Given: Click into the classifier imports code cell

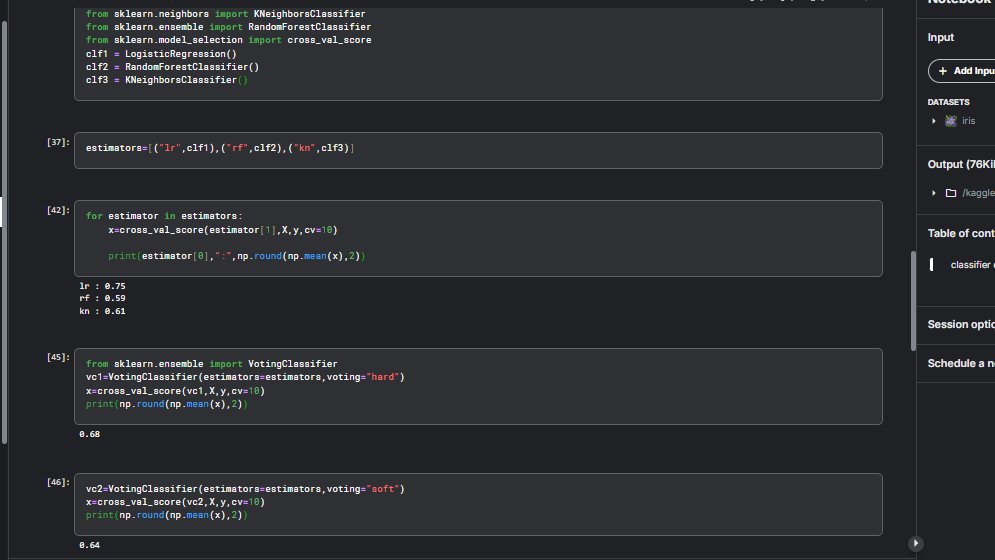Looking at the screenshot, I should tap(478, 52).
